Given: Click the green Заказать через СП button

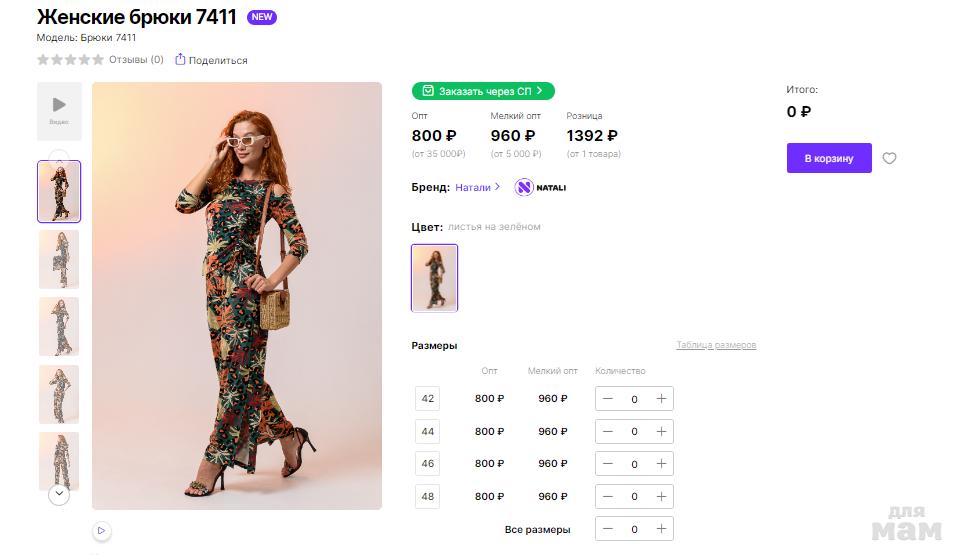Looking at the screenshot, I should pyautogui.click(x=483, y=91).
